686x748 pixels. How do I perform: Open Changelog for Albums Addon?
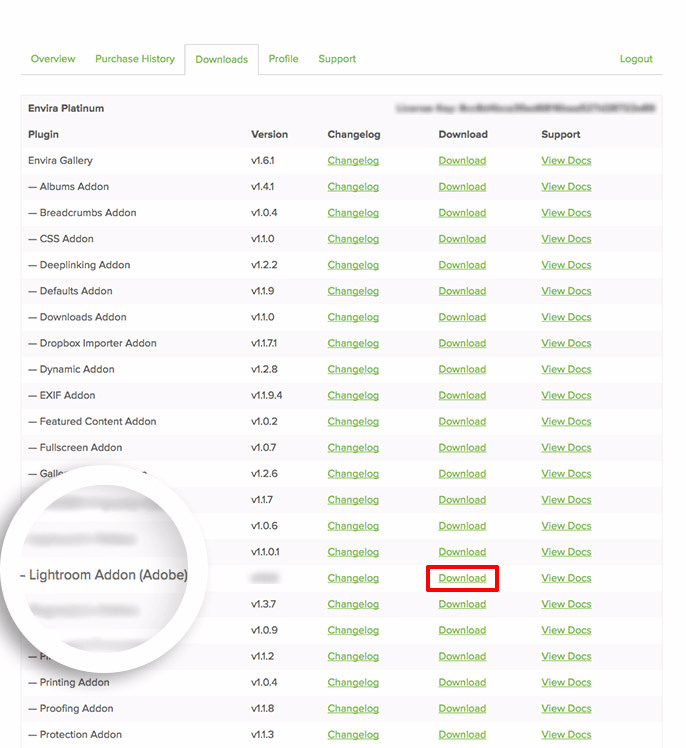(353, 187)
